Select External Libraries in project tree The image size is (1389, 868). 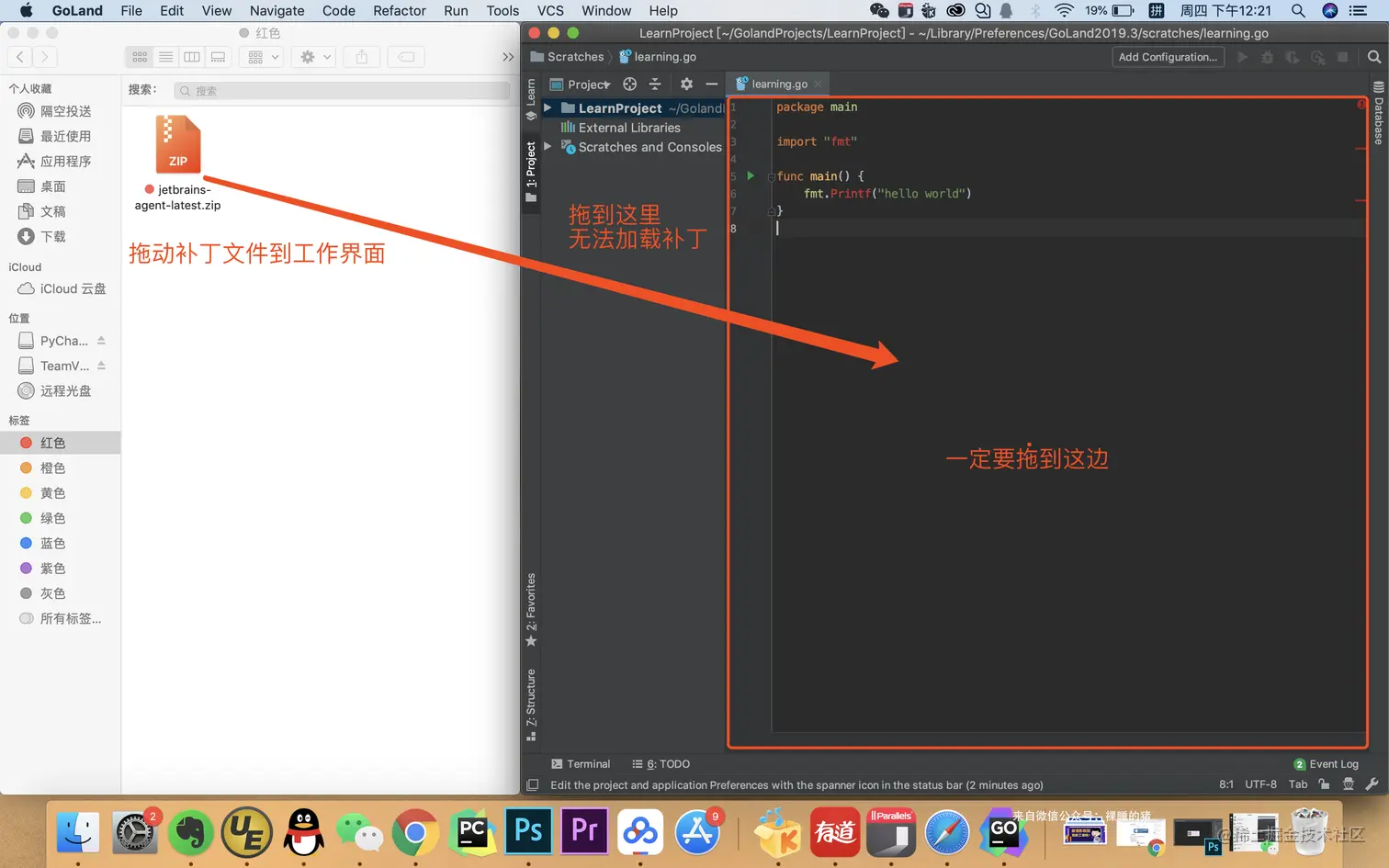pyautogui.click(x=621, y=128)
